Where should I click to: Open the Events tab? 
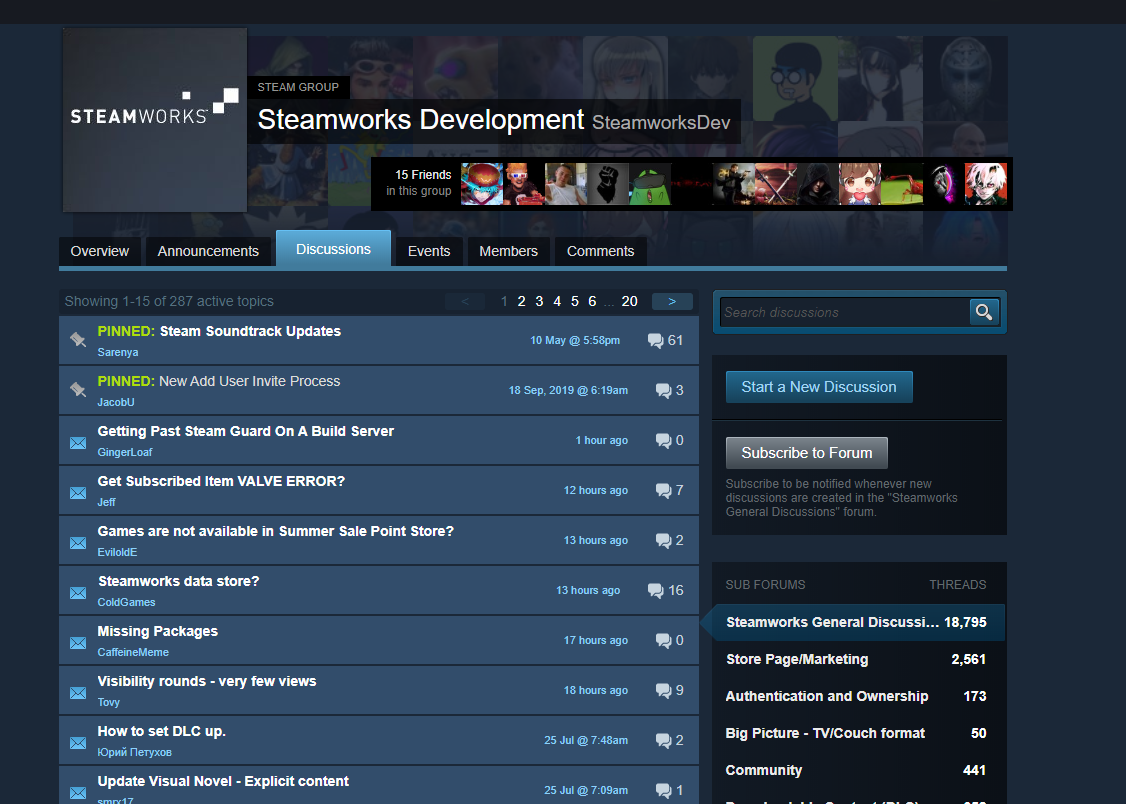point(429,251)
